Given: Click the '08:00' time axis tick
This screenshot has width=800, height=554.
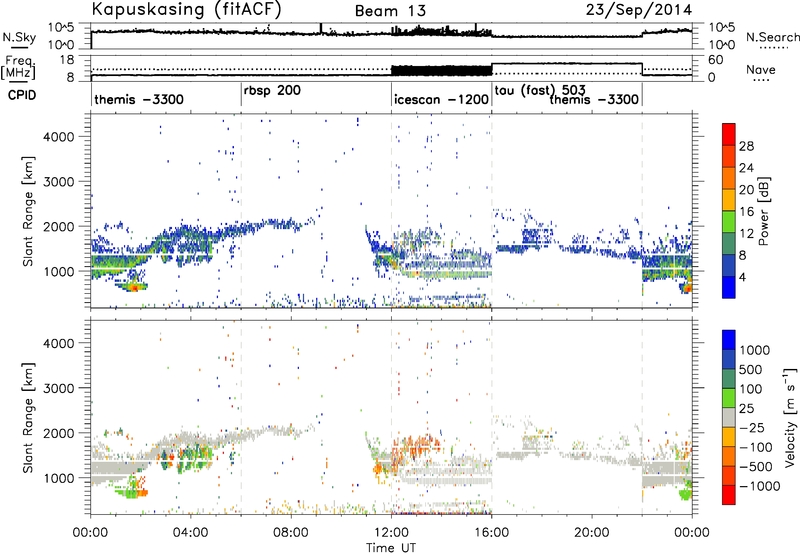Looking at the screenshot, I should (290, 533).
